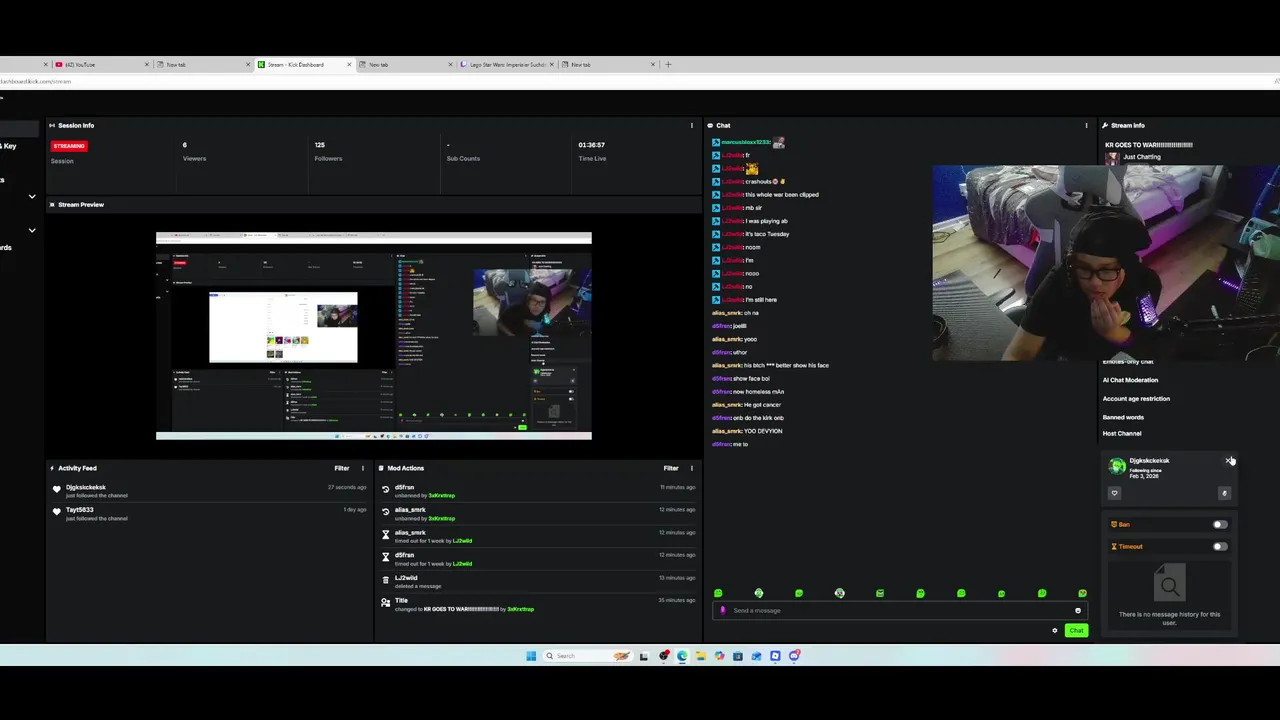
Task: Click Title change icon in Mod Actions
Action: coord(386,602)
